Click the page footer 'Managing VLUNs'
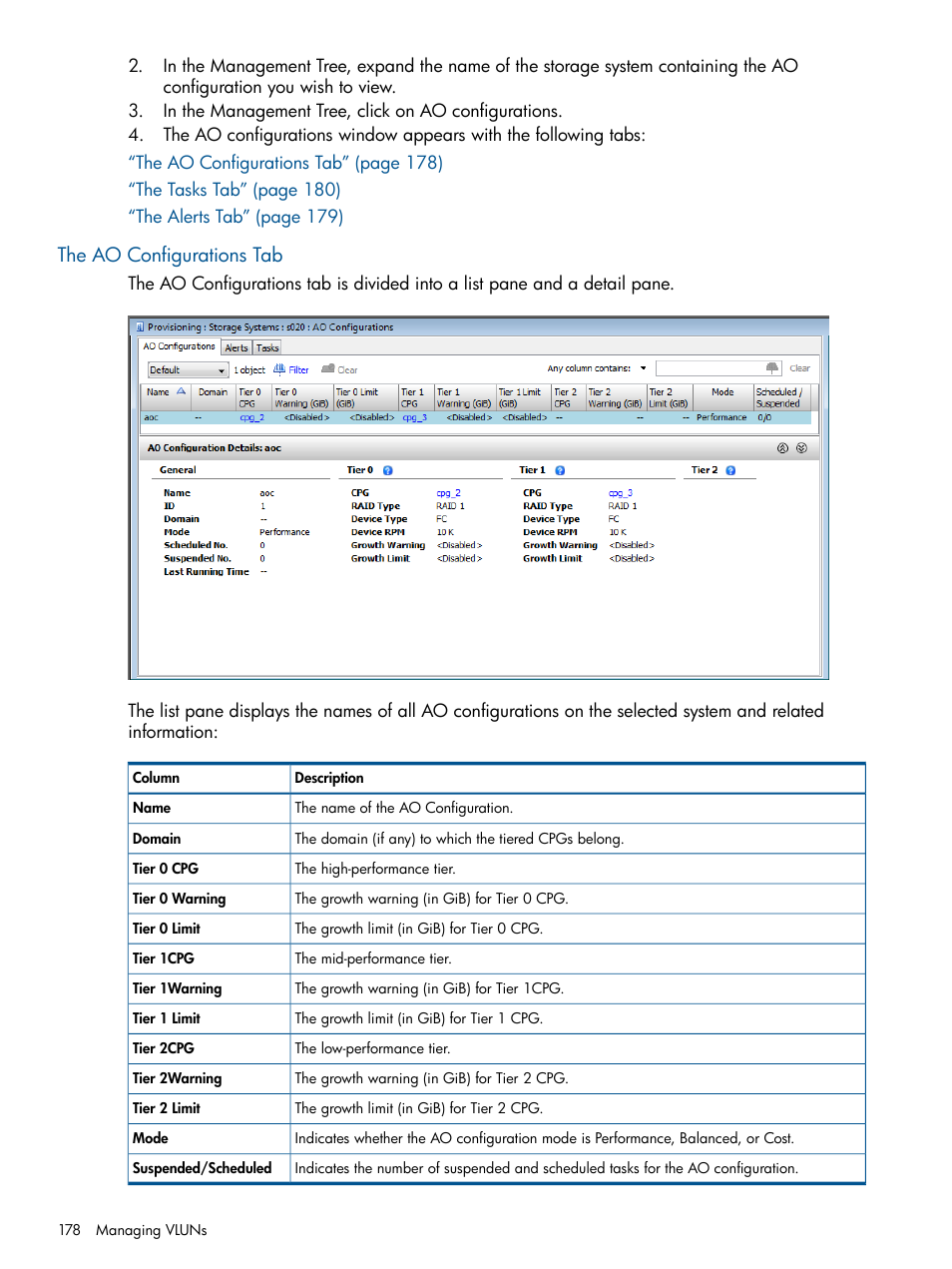Image resolution: width=952 pixels, height=1269 pixels. tap(152, 1230)
